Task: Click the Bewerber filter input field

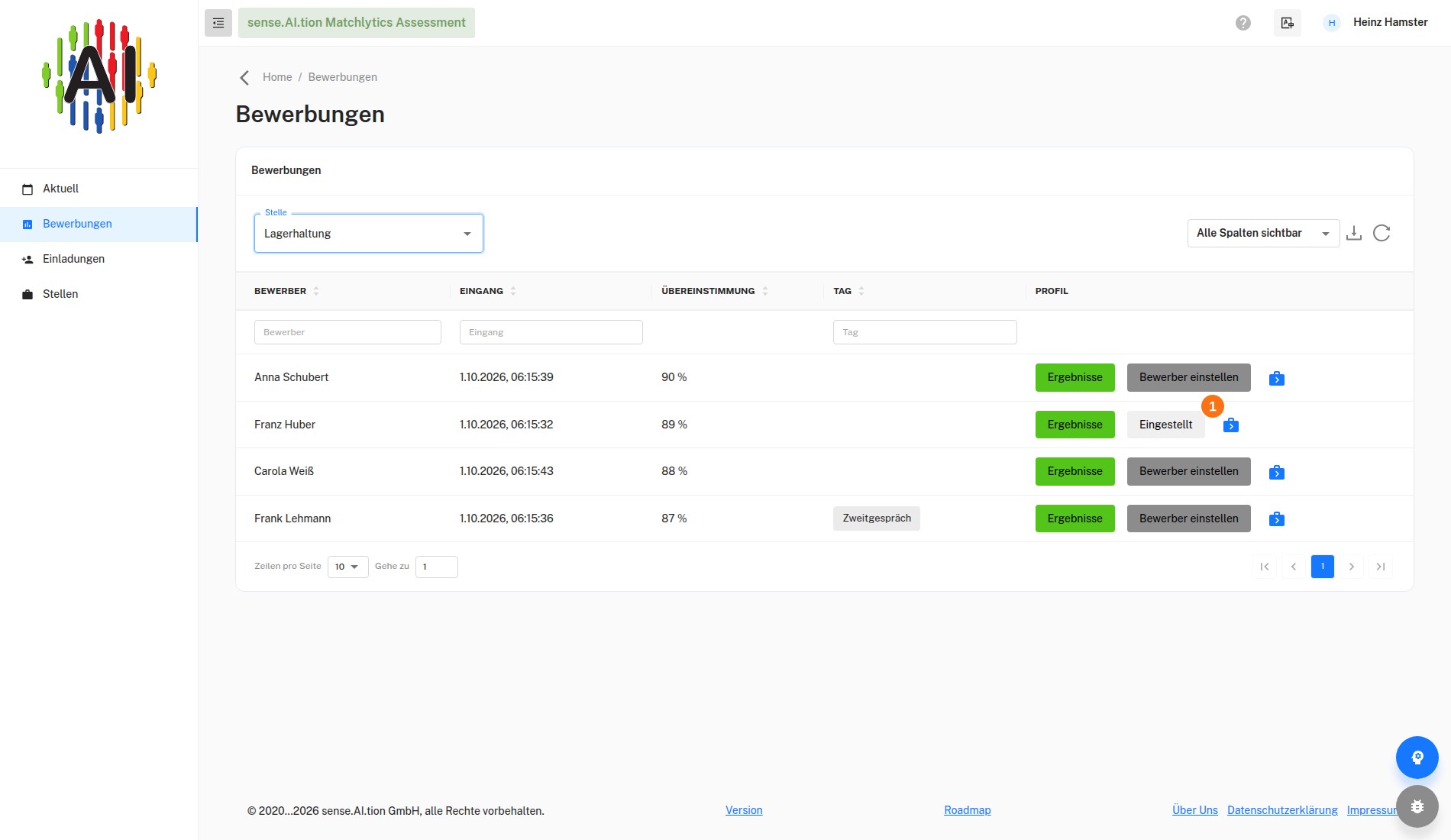Action: coord(347,332)
